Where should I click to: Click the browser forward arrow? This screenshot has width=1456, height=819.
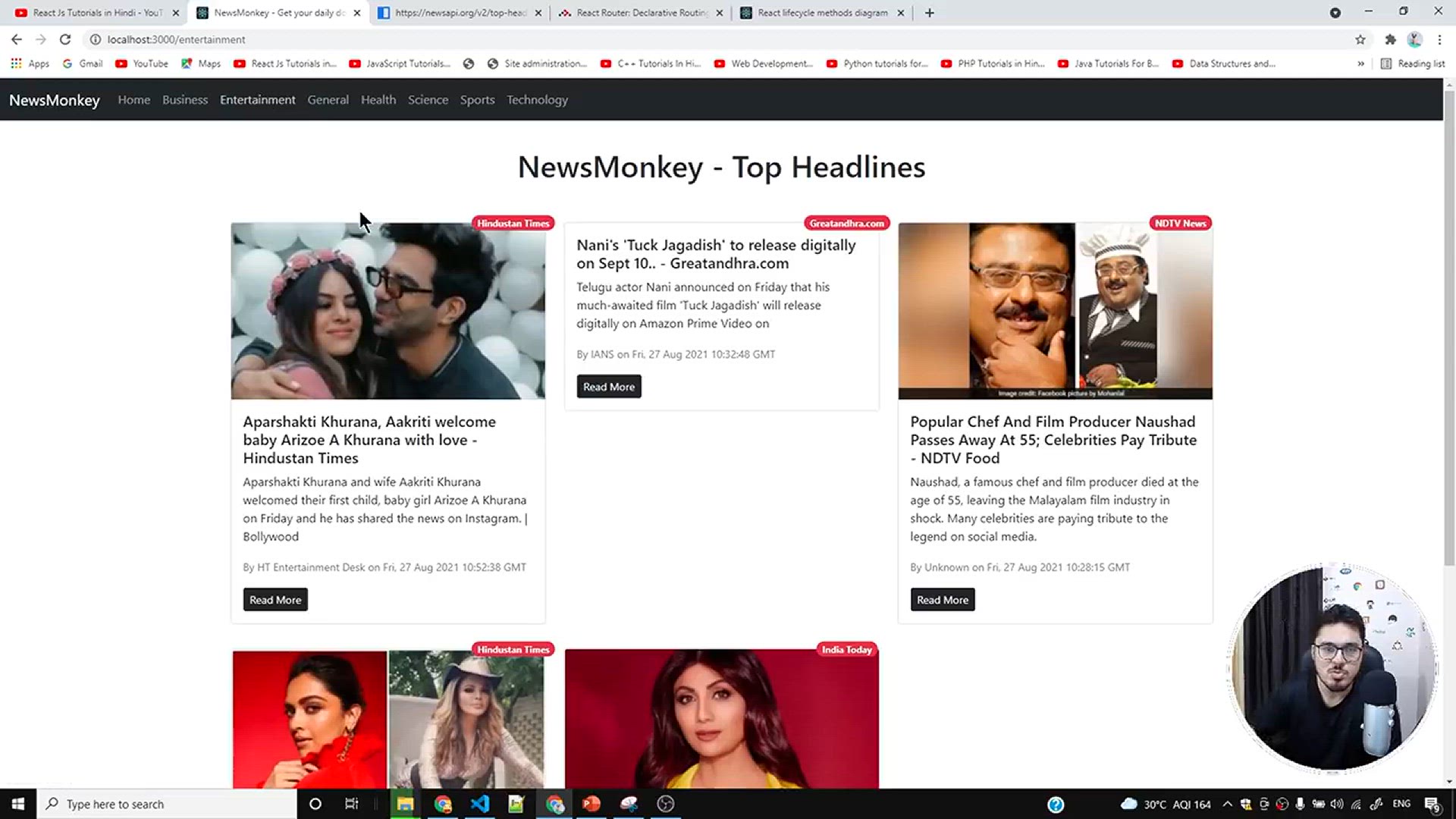coord(41,39)
